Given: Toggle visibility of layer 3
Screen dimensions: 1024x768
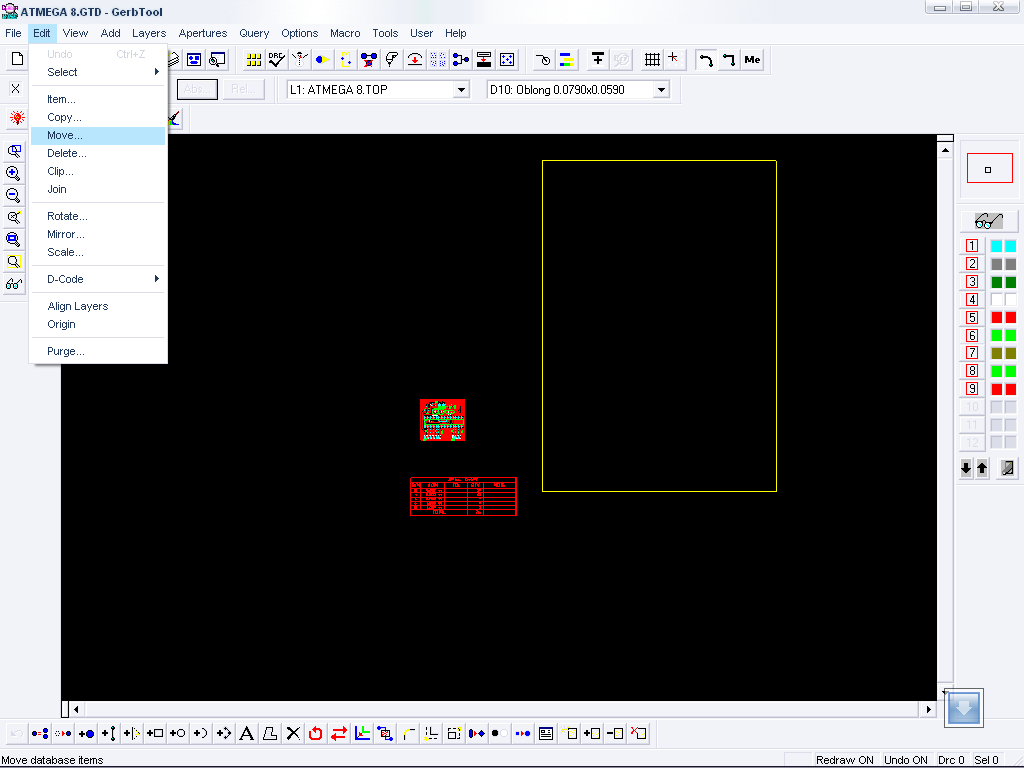Looking at the screenshot, I should tap(972, 281).
